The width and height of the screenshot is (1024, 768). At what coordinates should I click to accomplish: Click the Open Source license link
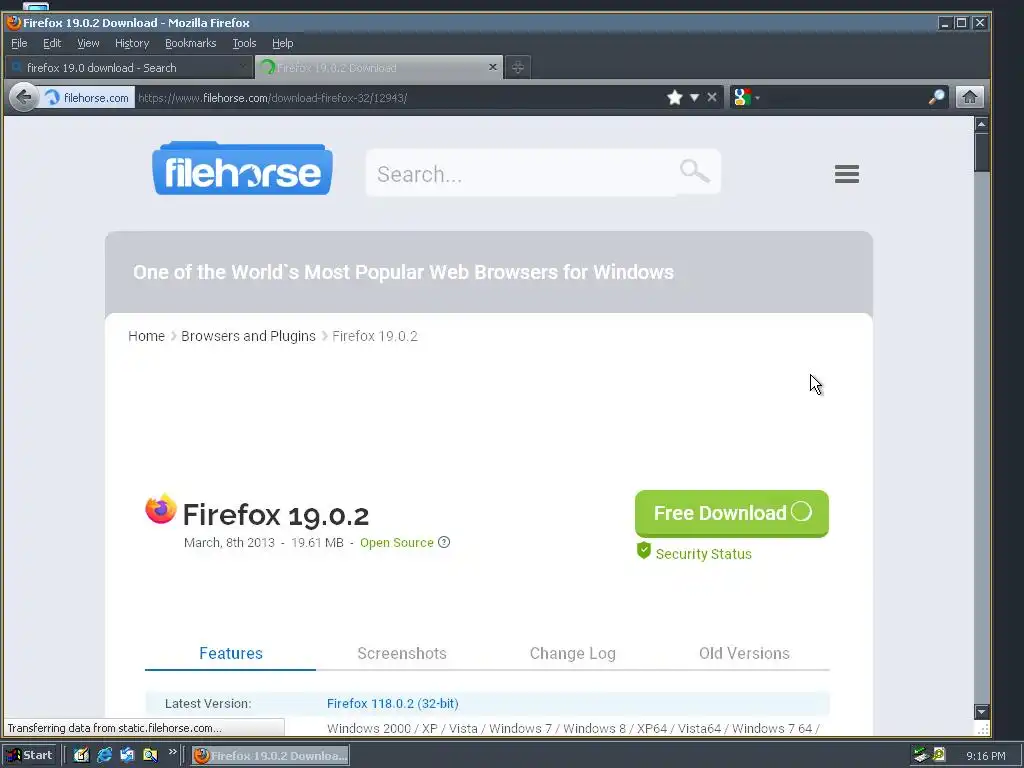tap(396, 543)
